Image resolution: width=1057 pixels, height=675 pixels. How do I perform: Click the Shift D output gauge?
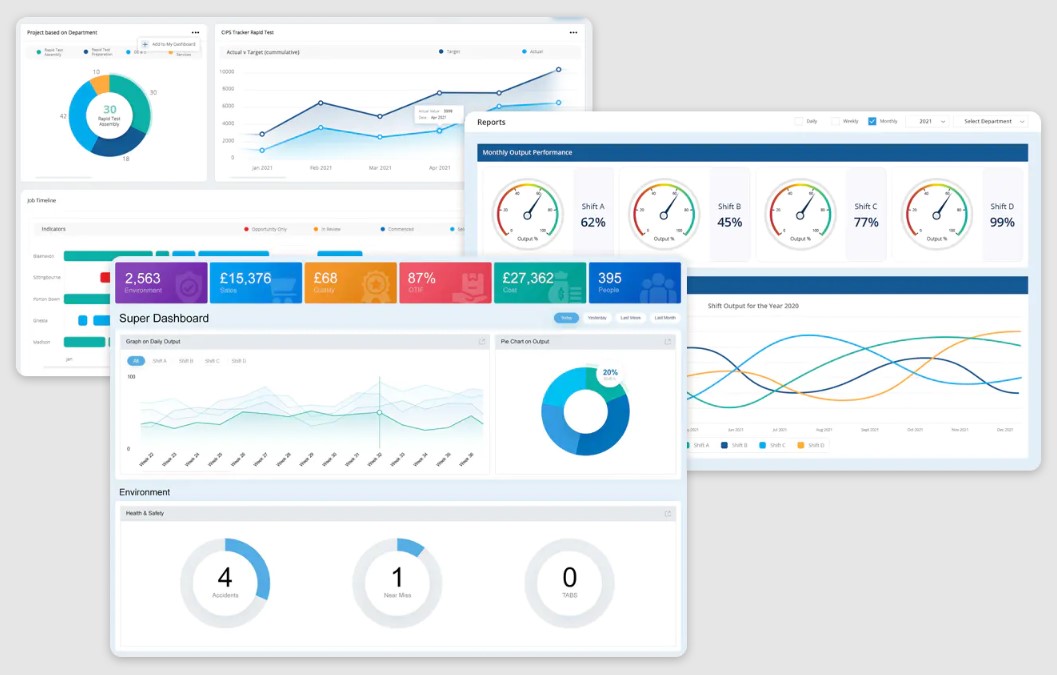point(936,213)
